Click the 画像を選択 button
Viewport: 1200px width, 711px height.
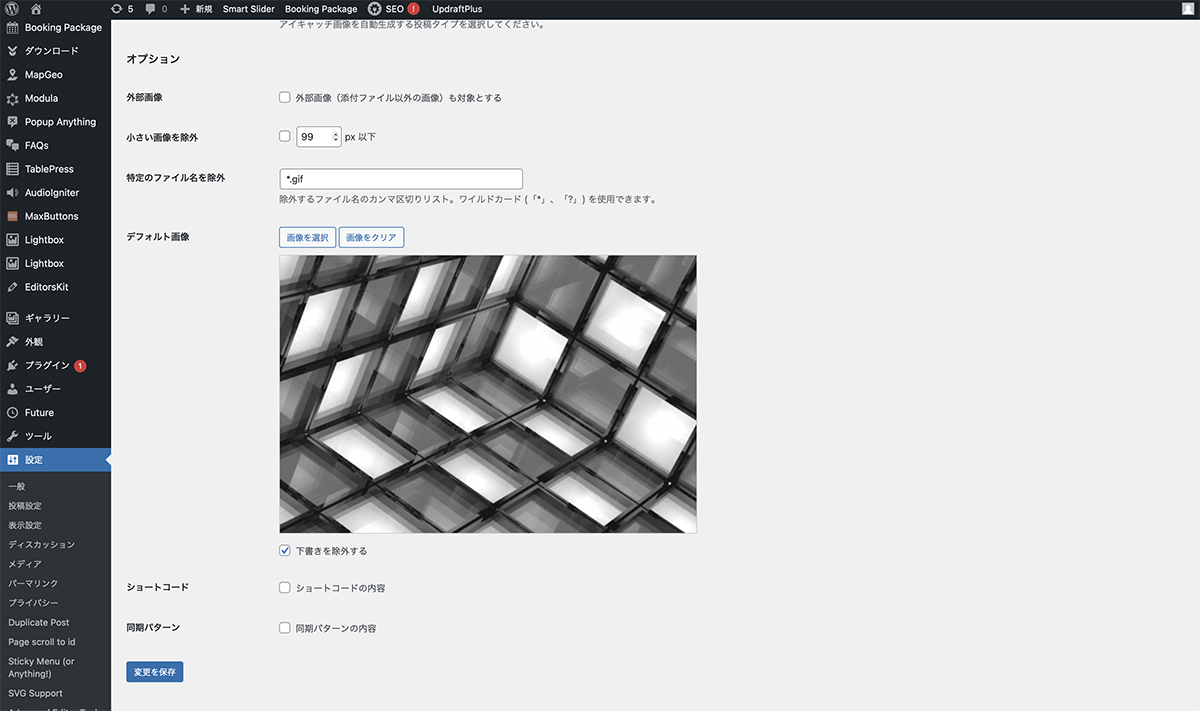pos(307,238)
